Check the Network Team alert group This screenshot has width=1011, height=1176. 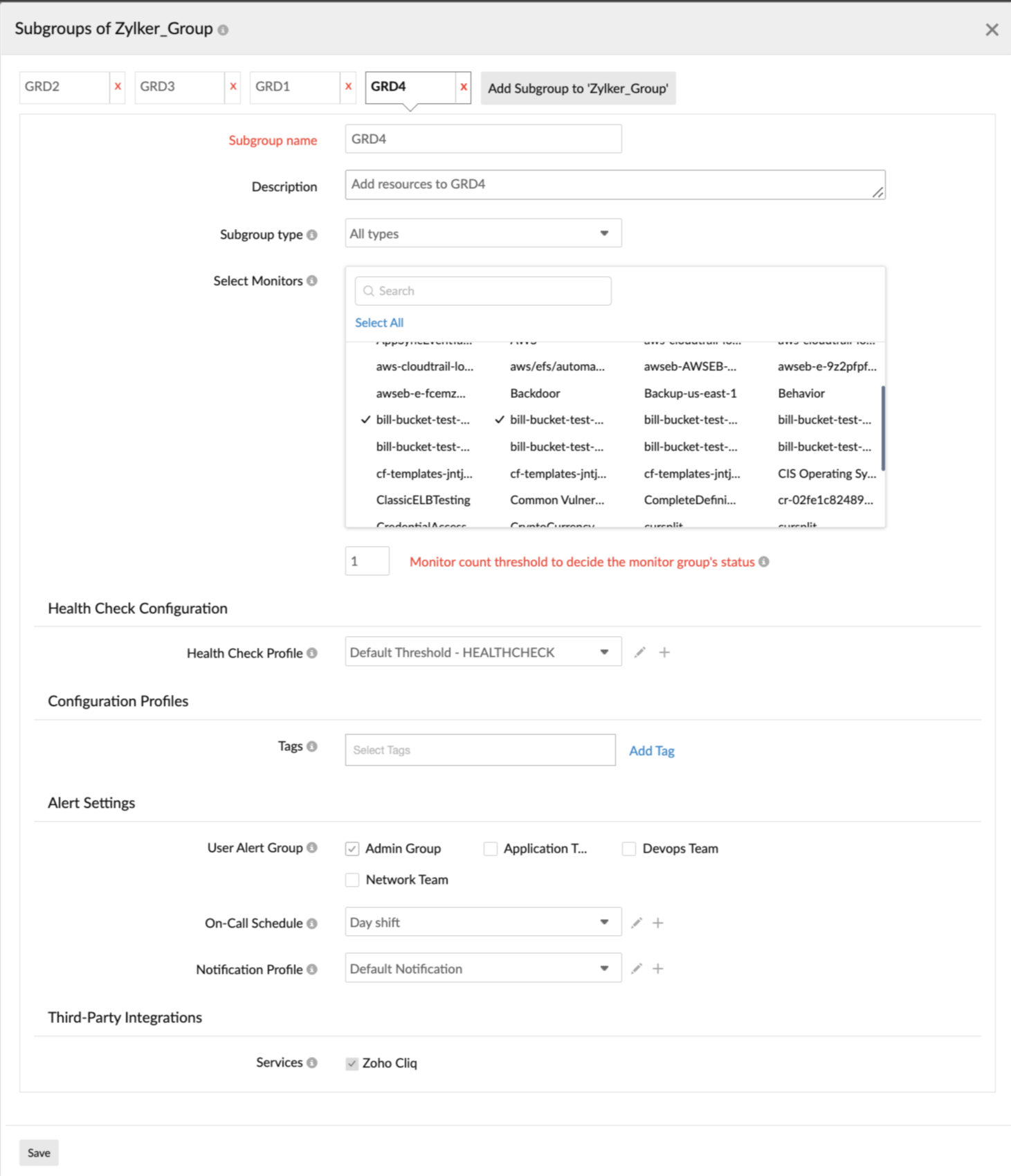[352, 880]
